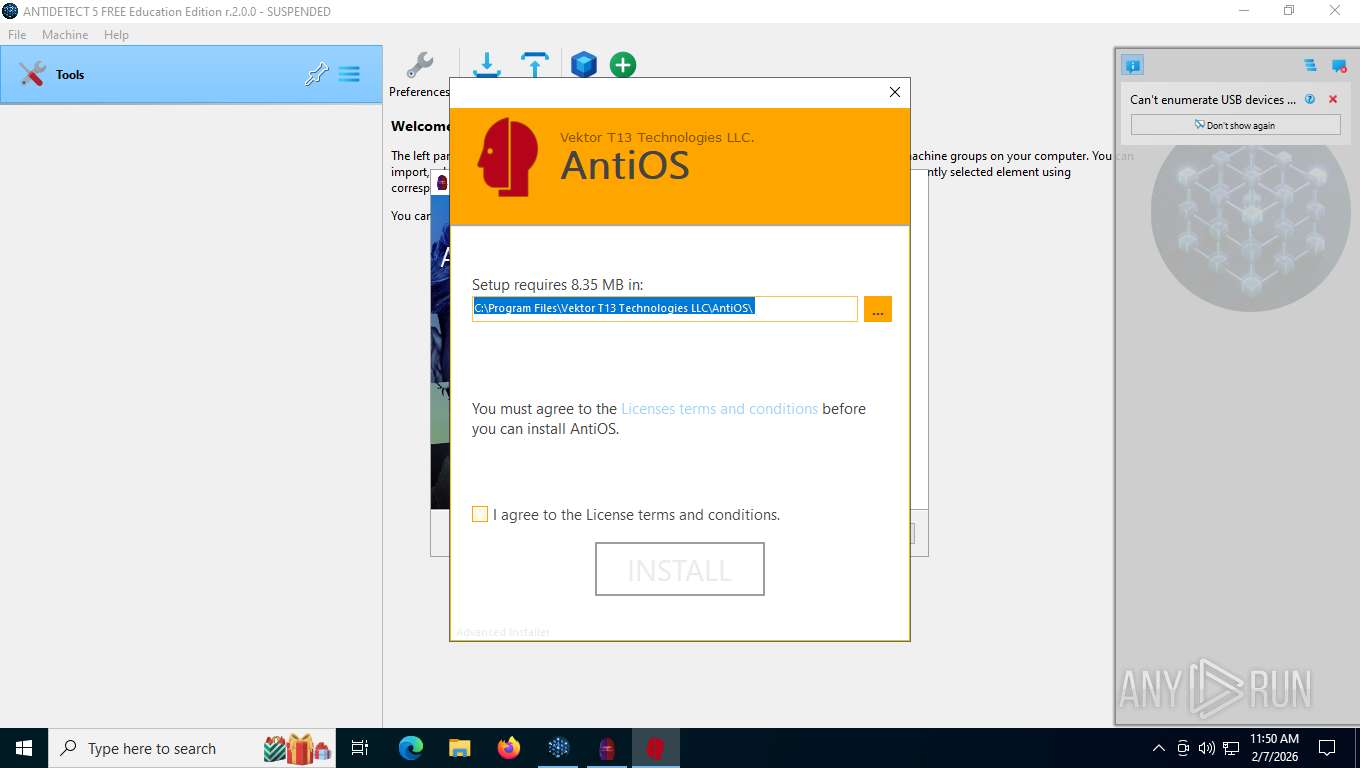Viewport: 1360px width, 768px height.
Task: Open File Explorer from taskbar
Action: 459,748
